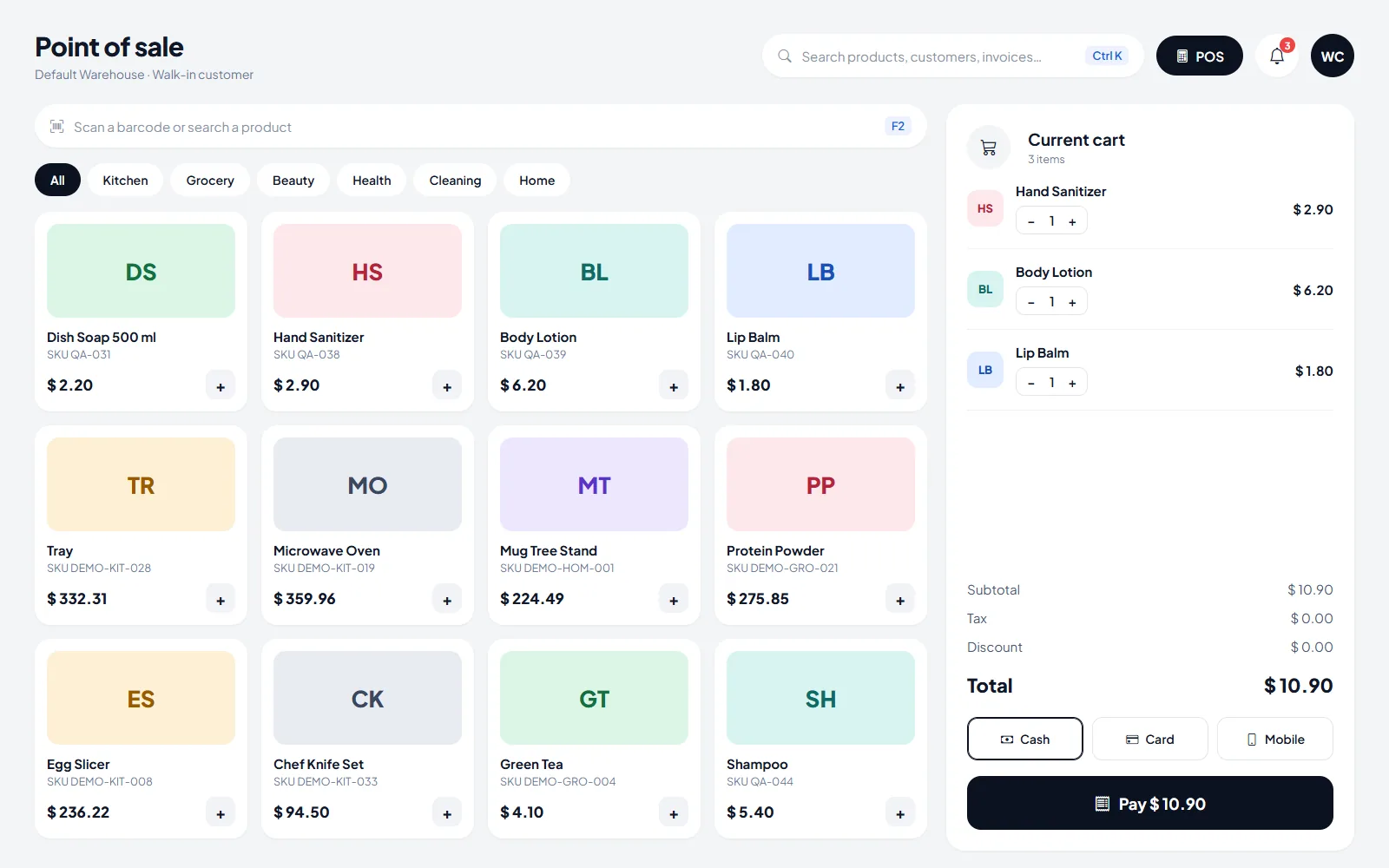The image size is (1389, 868).
Task: Click the Subtotal amount $10.90
Action: click(x=1310, y=589)
